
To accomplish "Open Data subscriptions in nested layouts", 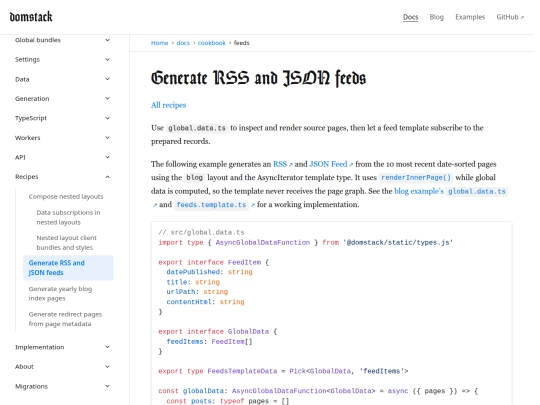I will coord(68,217).
